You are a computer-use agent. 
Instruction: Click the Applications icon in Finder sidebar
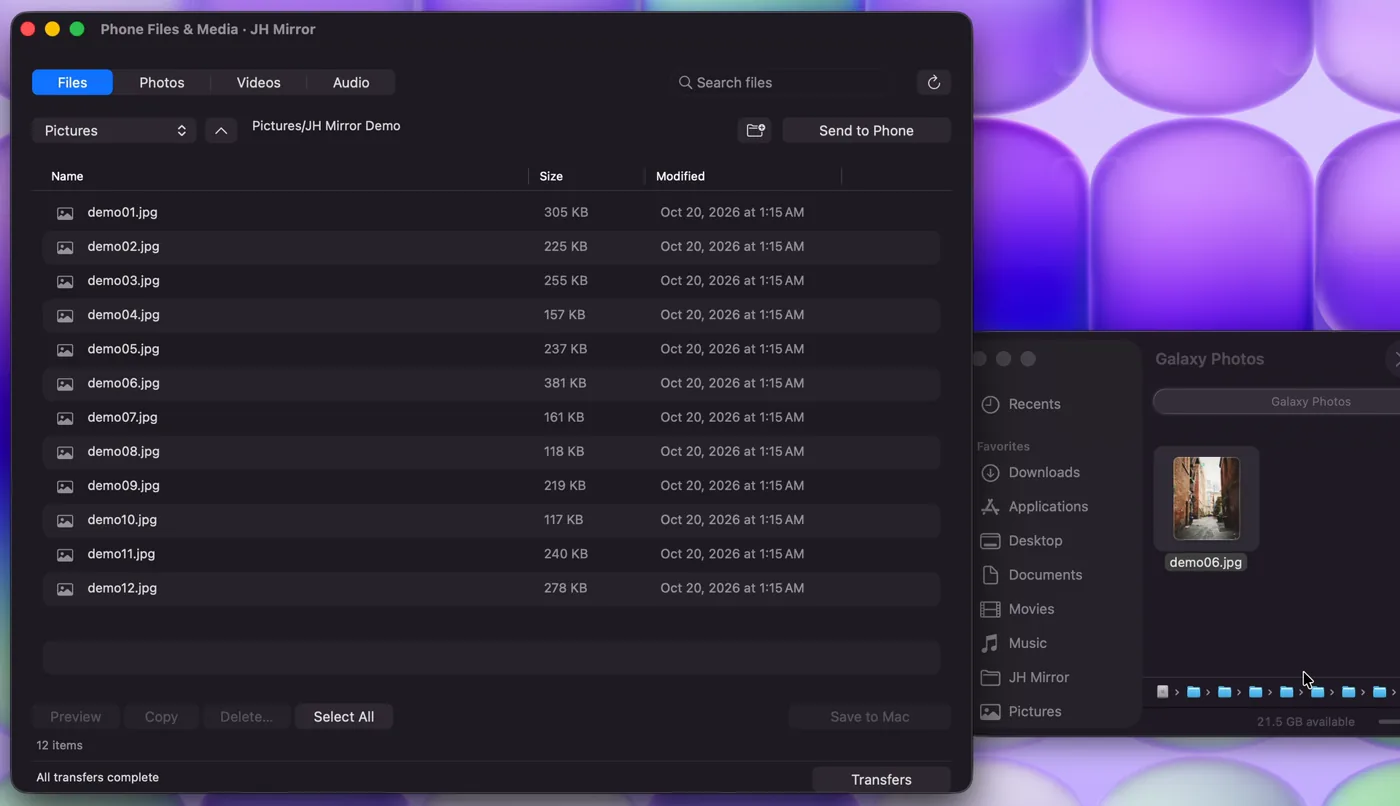pyautogui.click(x=990, y=507)
